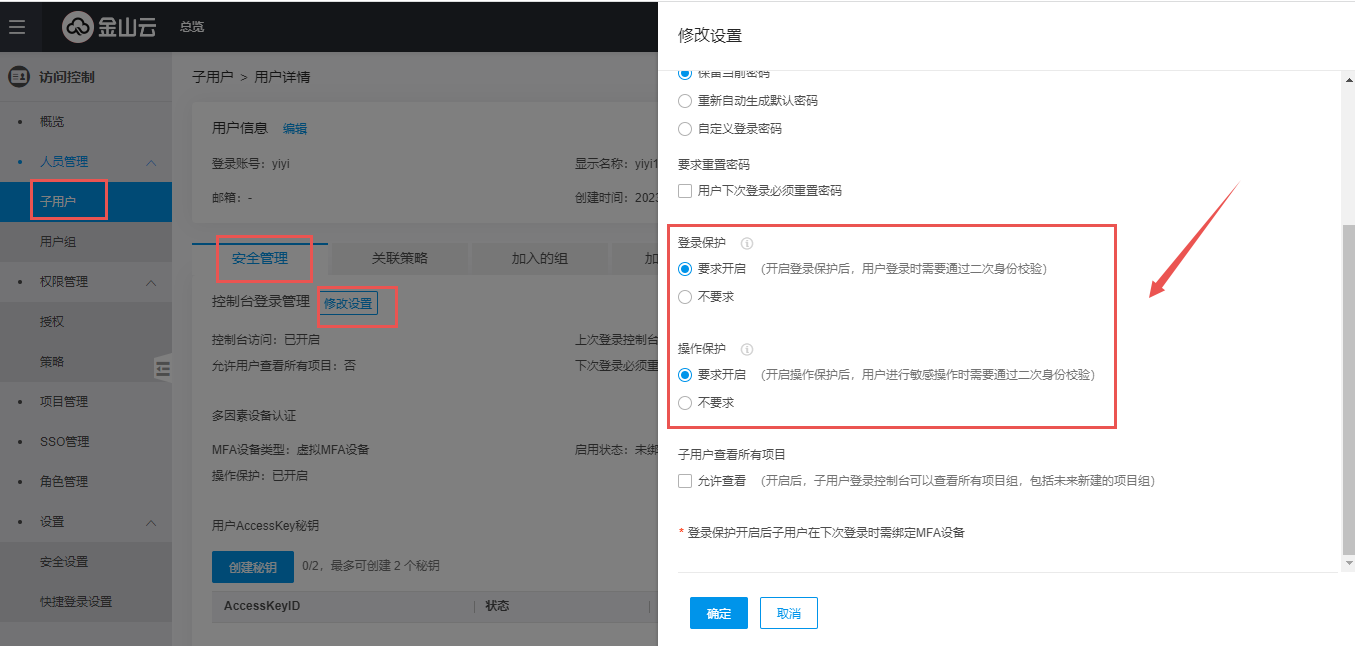Click the 子用户 breadcrumb link
Viewport: 1355px width, 646px height.
[x=212, y=77]
